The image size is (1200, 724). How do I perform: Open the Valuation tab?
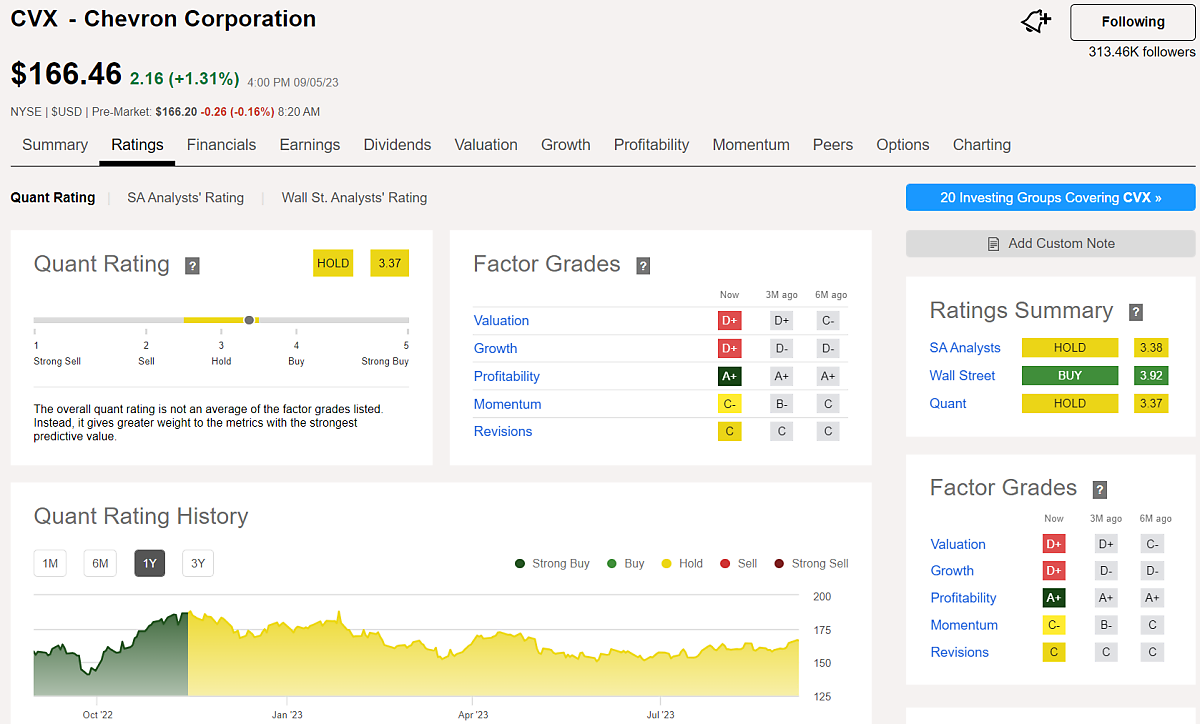486,145
